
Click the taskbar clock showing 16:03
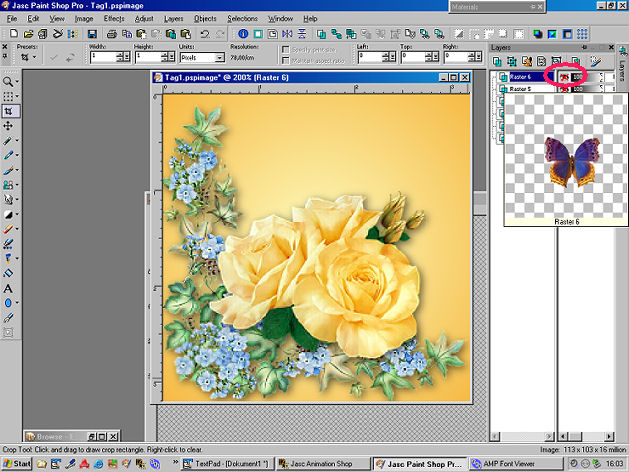pos(614,464)
